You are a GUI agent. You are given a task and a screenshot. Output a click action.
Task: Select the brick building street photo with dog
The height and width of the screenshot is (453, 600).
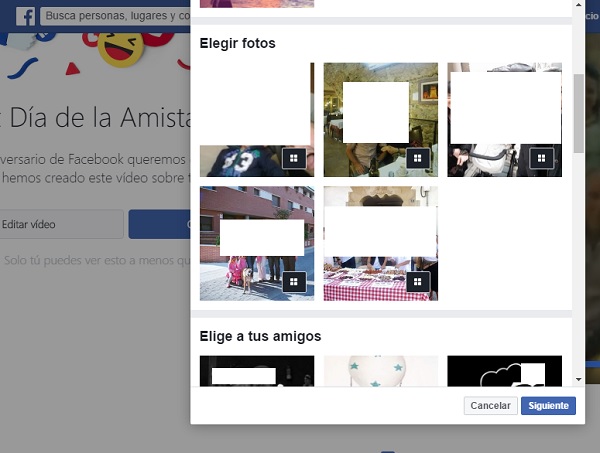[257, 243]
